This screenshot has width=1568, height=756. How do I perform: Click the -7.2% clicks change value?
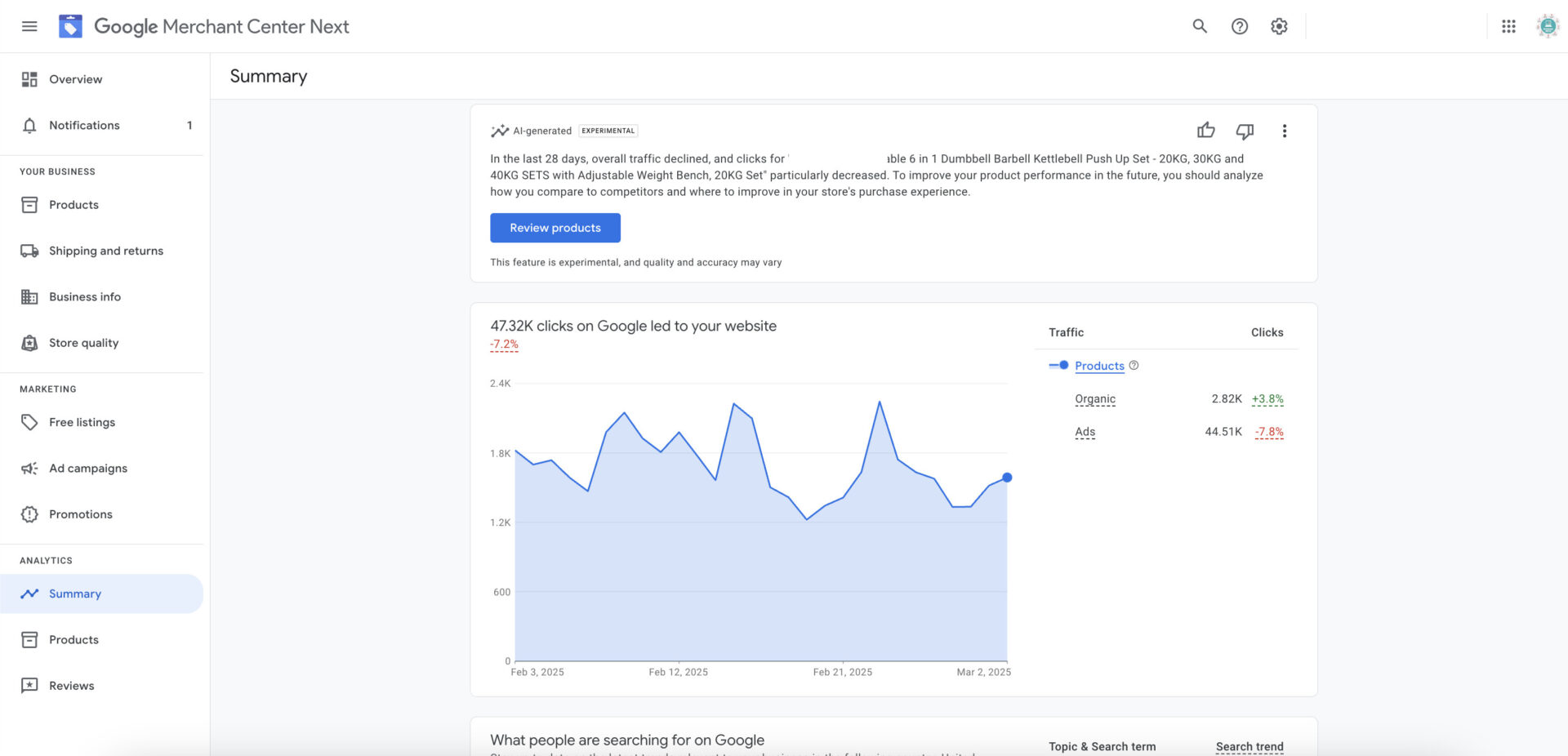tap(504, 345)
